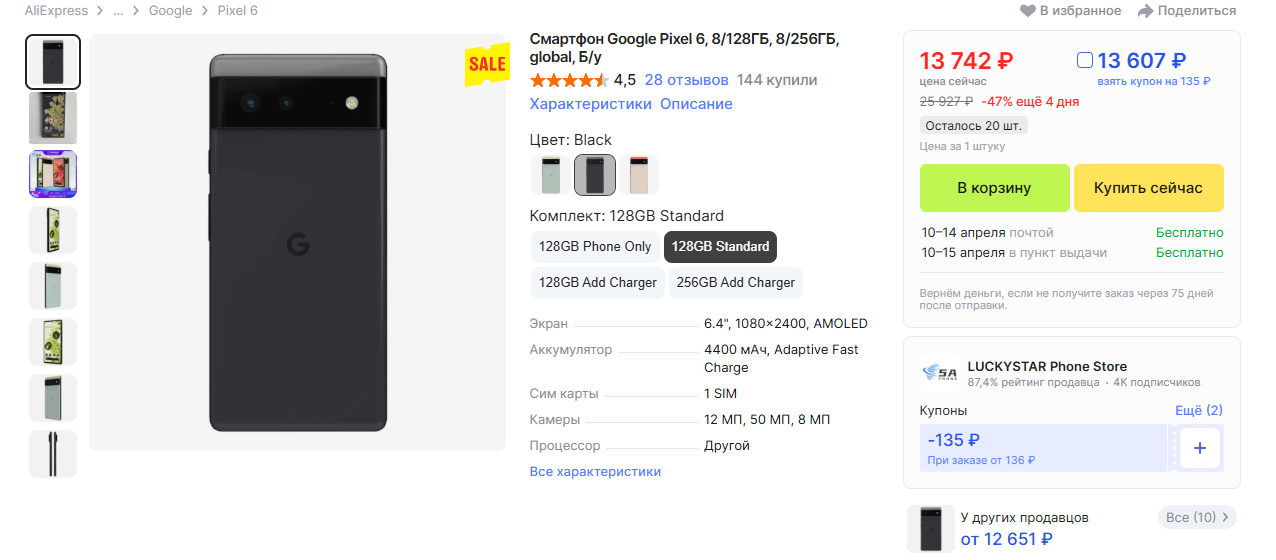Click the heart icon to add to favorites

pyautogui.click(x=1027, y=11)
